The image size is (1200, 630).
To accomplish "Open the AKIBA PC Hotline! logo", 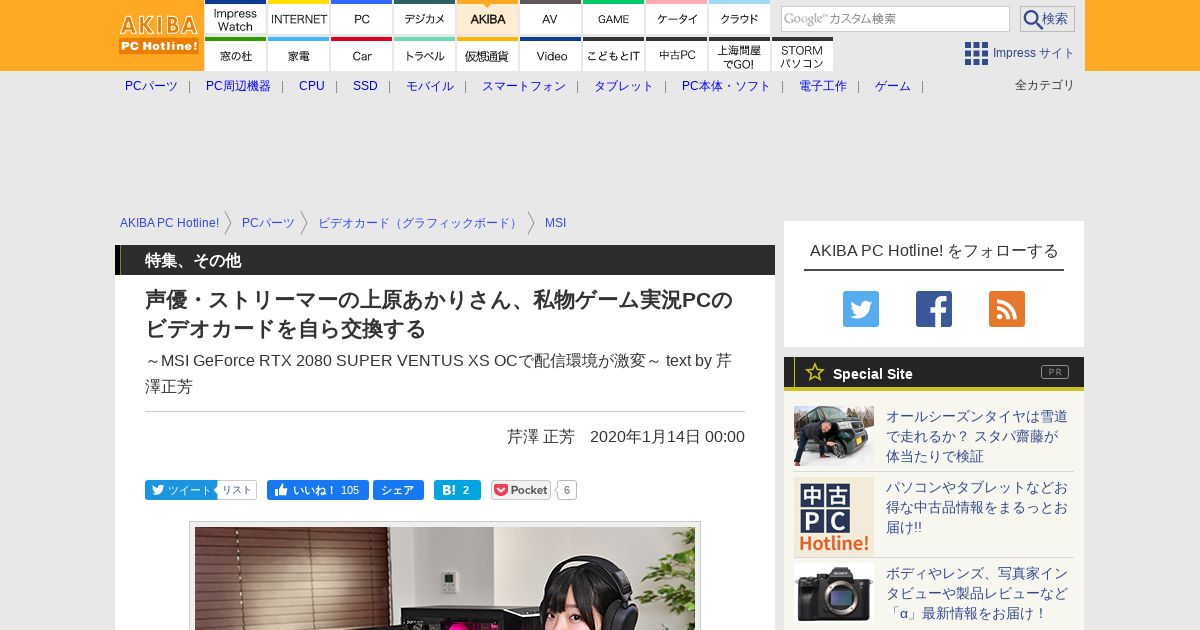I will pyautogui.click(x=159, y=35).
